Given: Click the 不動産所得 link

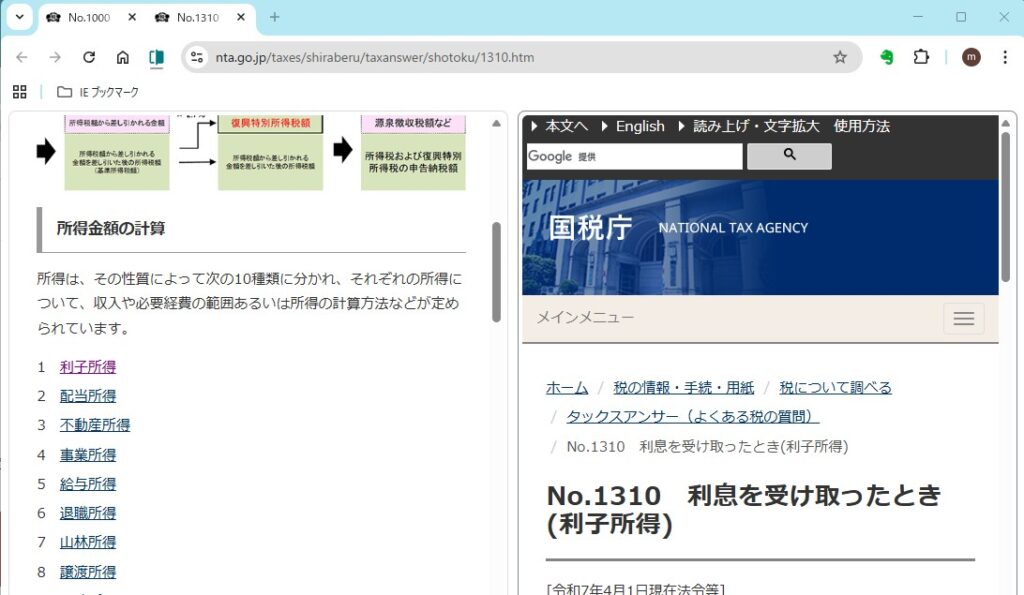Looking at the screenshot, I should 95,425.
